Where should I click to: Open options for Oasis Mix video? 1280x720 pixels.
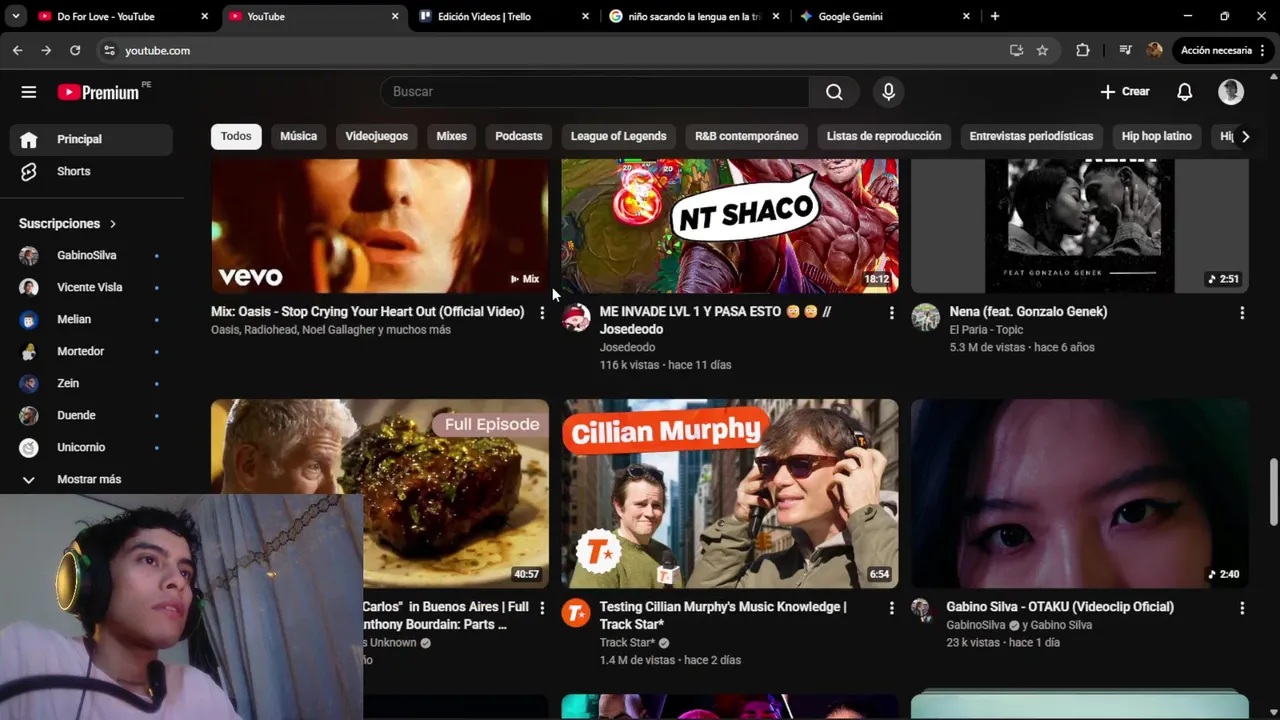coord(542,313)
